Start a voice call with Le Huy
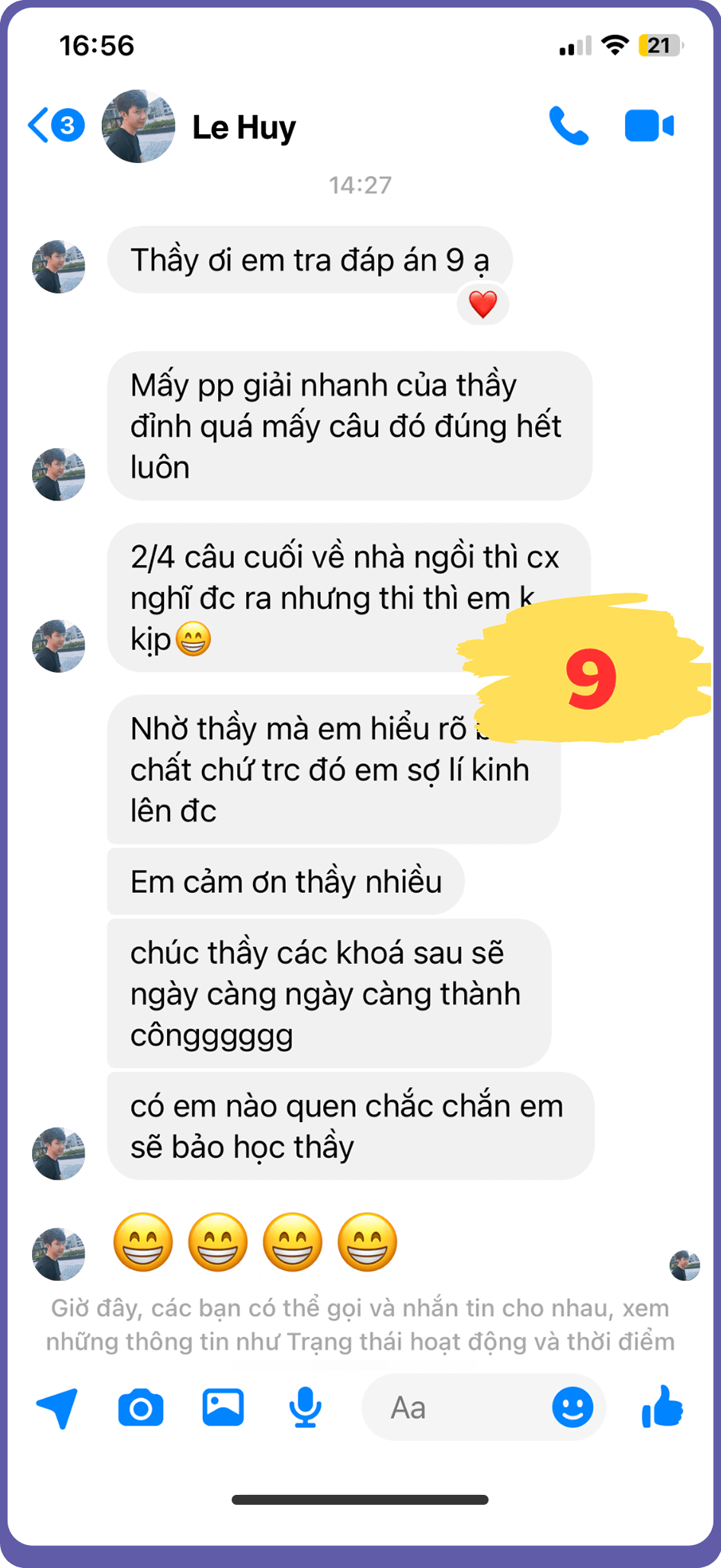Image resolution: width=721 pixels, height=1568 pixels. click(569, 126)
